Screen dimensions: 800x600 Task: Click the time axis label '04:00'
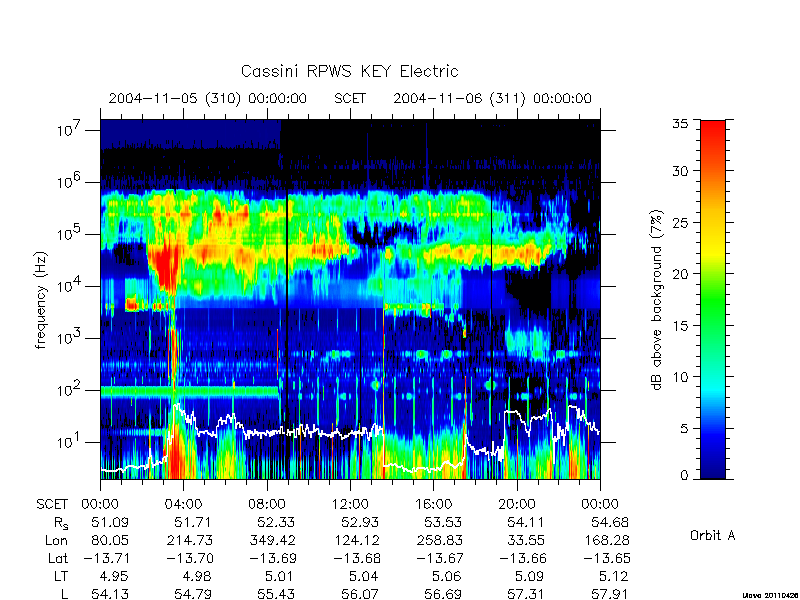(183, 504)
